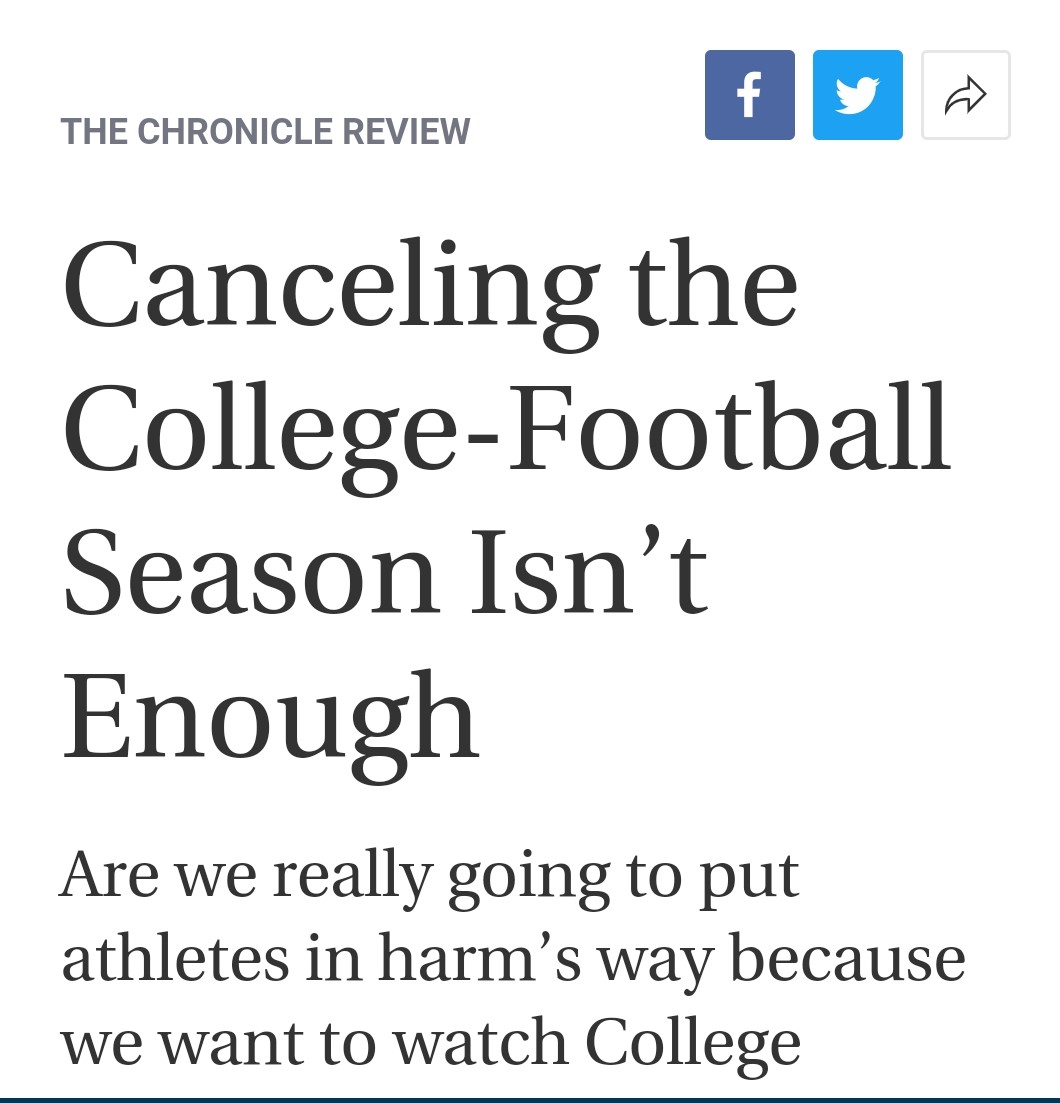This screenshot has height=1103, width=1060.
Task: Click the headline line 'Canceling the'
Action: pyautogui.click(x=430, y=292)
